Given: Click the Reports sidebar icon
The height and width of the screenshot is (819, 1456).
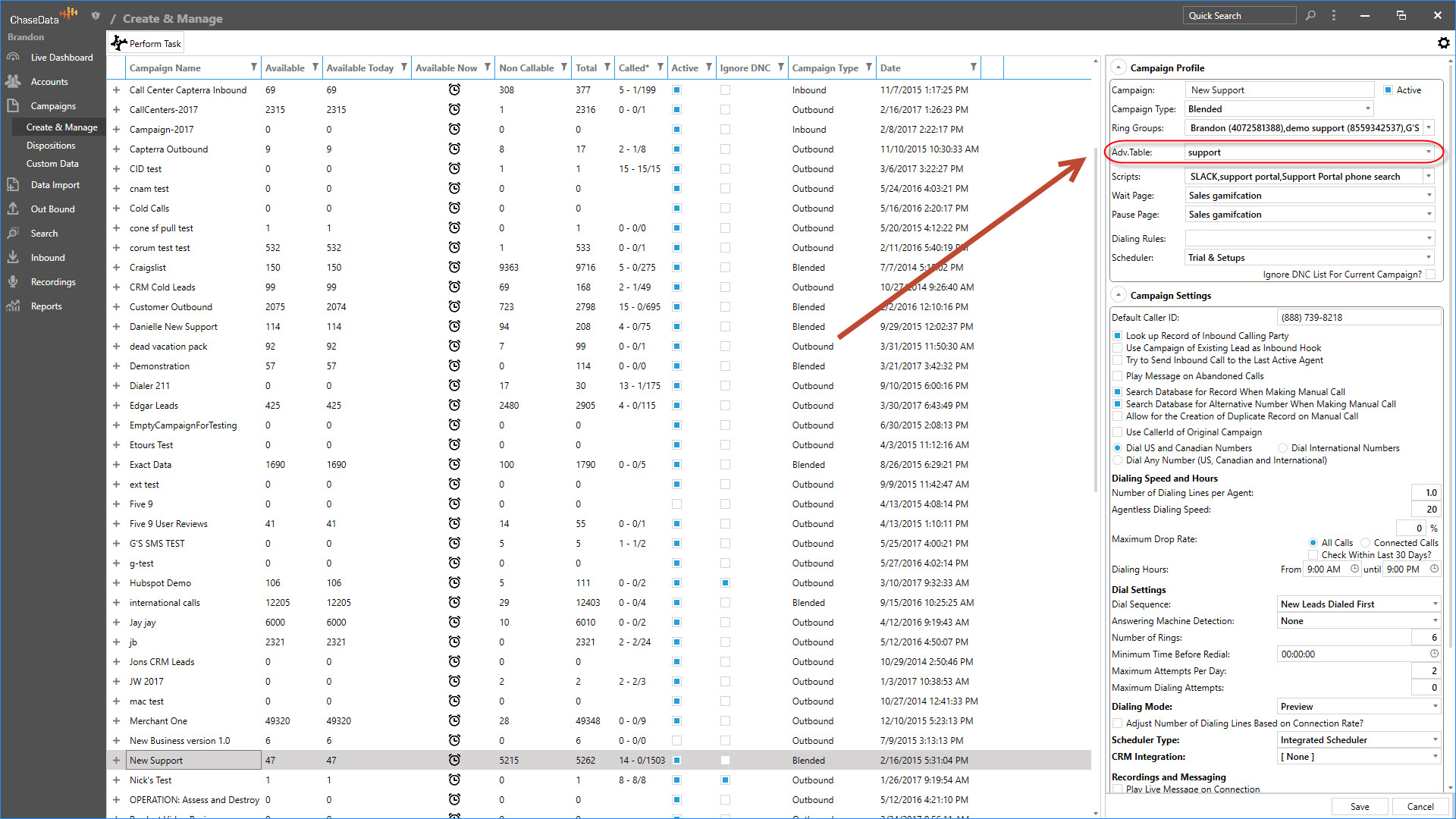Looking at the screenshot, I should point(13,306).
